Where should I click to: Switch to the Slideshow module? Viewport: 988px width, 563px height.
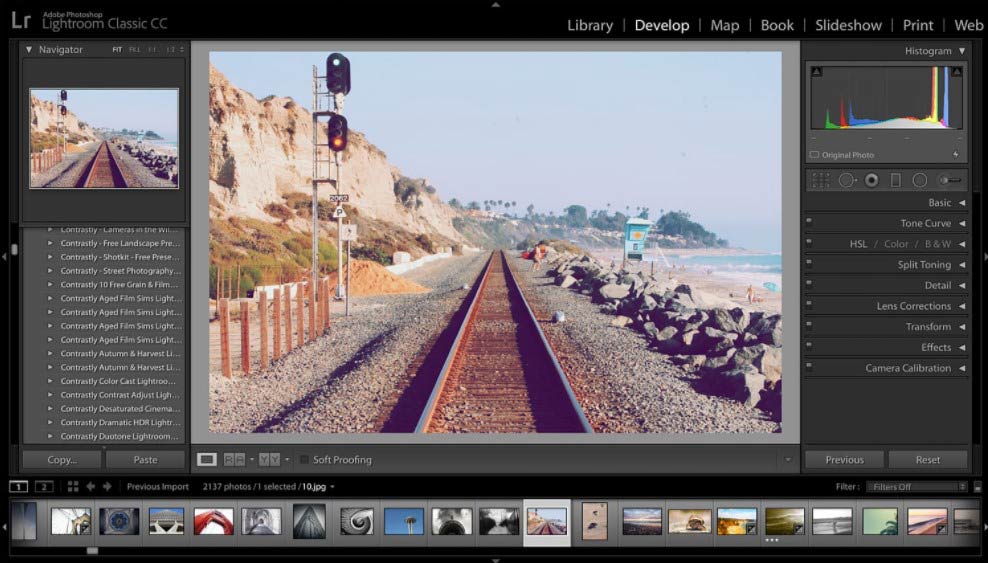pyautogui.click(x=848, y=25)
